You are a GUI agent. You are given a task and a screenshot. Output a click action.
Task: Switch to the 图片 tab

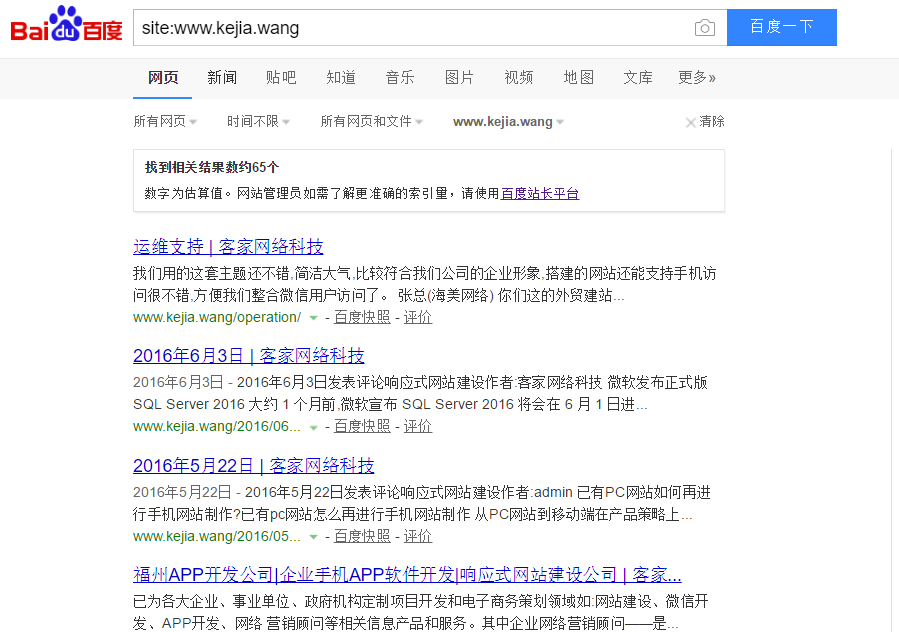(459, 78)
